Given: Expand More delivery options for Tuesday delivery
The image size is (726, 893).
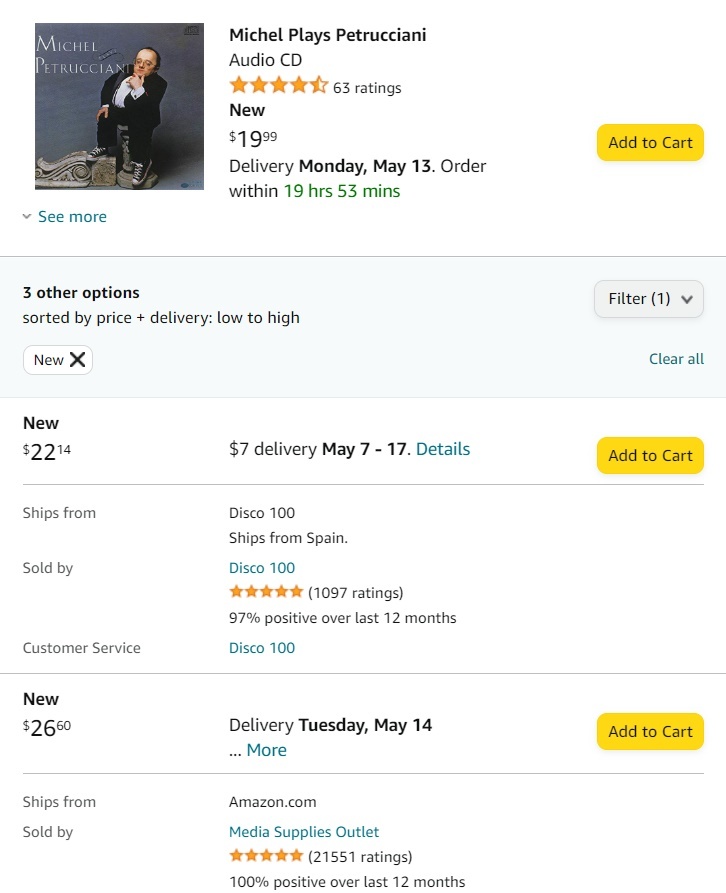Looking at the screenshot, I should 266,750.
